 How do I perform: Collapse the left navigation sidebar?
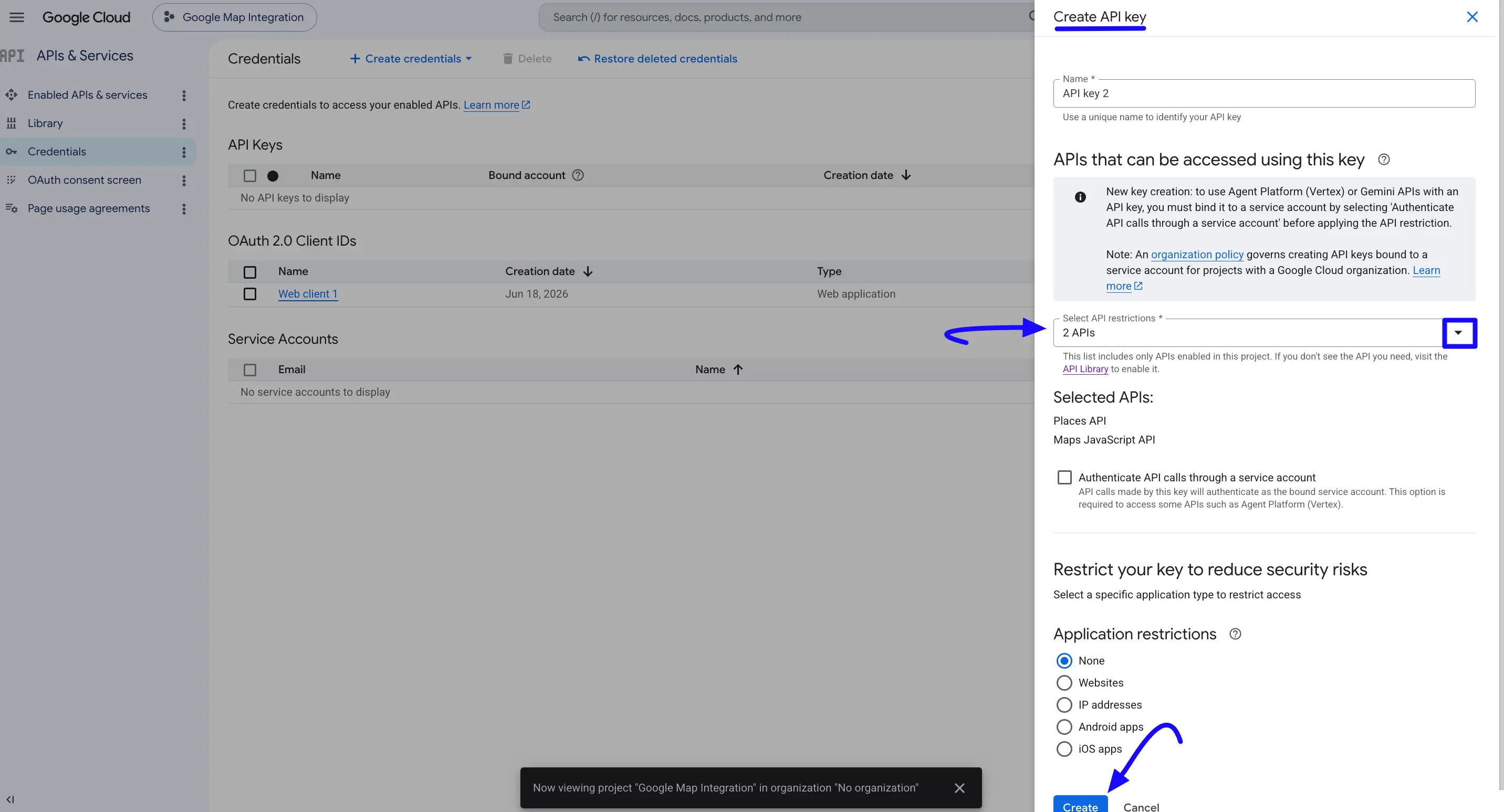click(10, 799)
